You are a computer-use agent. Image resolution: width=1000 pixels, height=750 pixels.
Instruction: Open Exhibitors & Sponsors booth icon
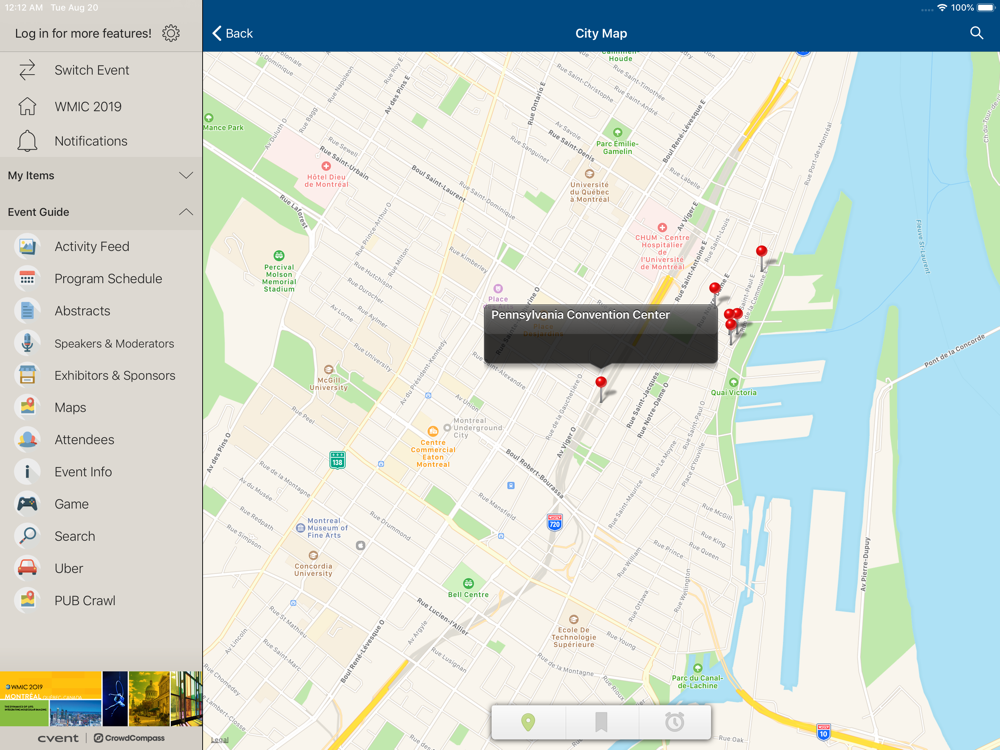click(x=27, y=375)
